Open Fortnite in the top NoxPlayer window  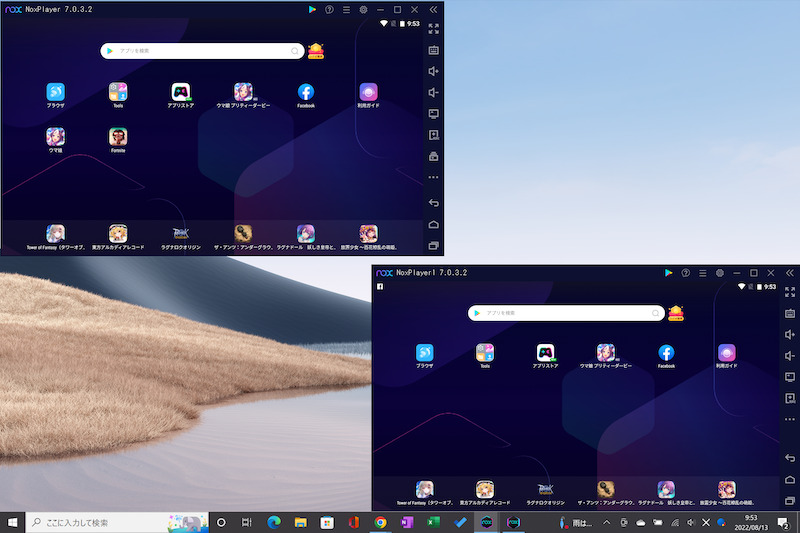[x=118, y=138]
